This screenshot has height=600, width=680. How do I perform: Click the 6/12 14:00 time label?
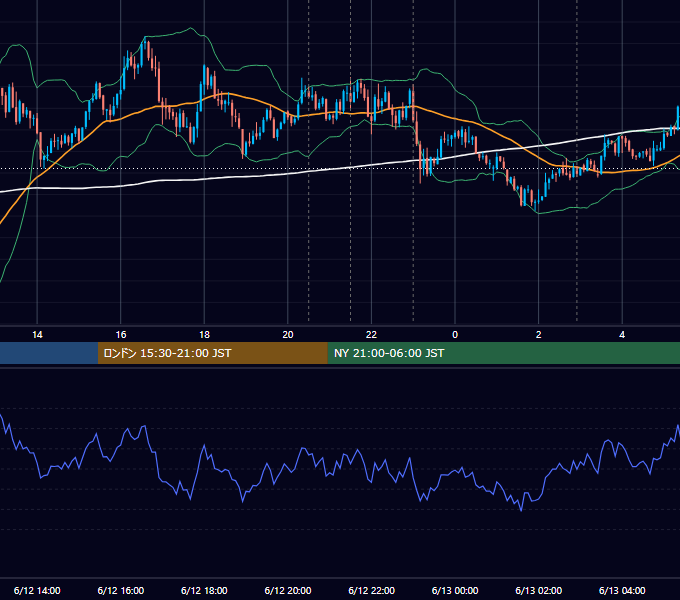coord(37,590)
